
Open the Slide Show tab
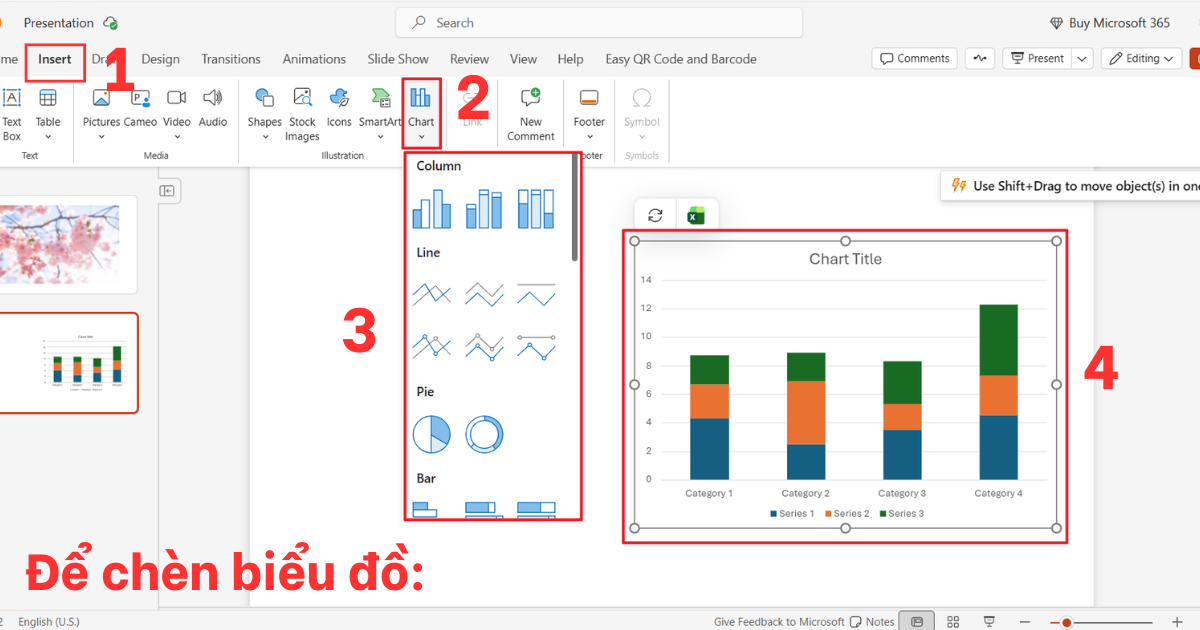(398, 59)
